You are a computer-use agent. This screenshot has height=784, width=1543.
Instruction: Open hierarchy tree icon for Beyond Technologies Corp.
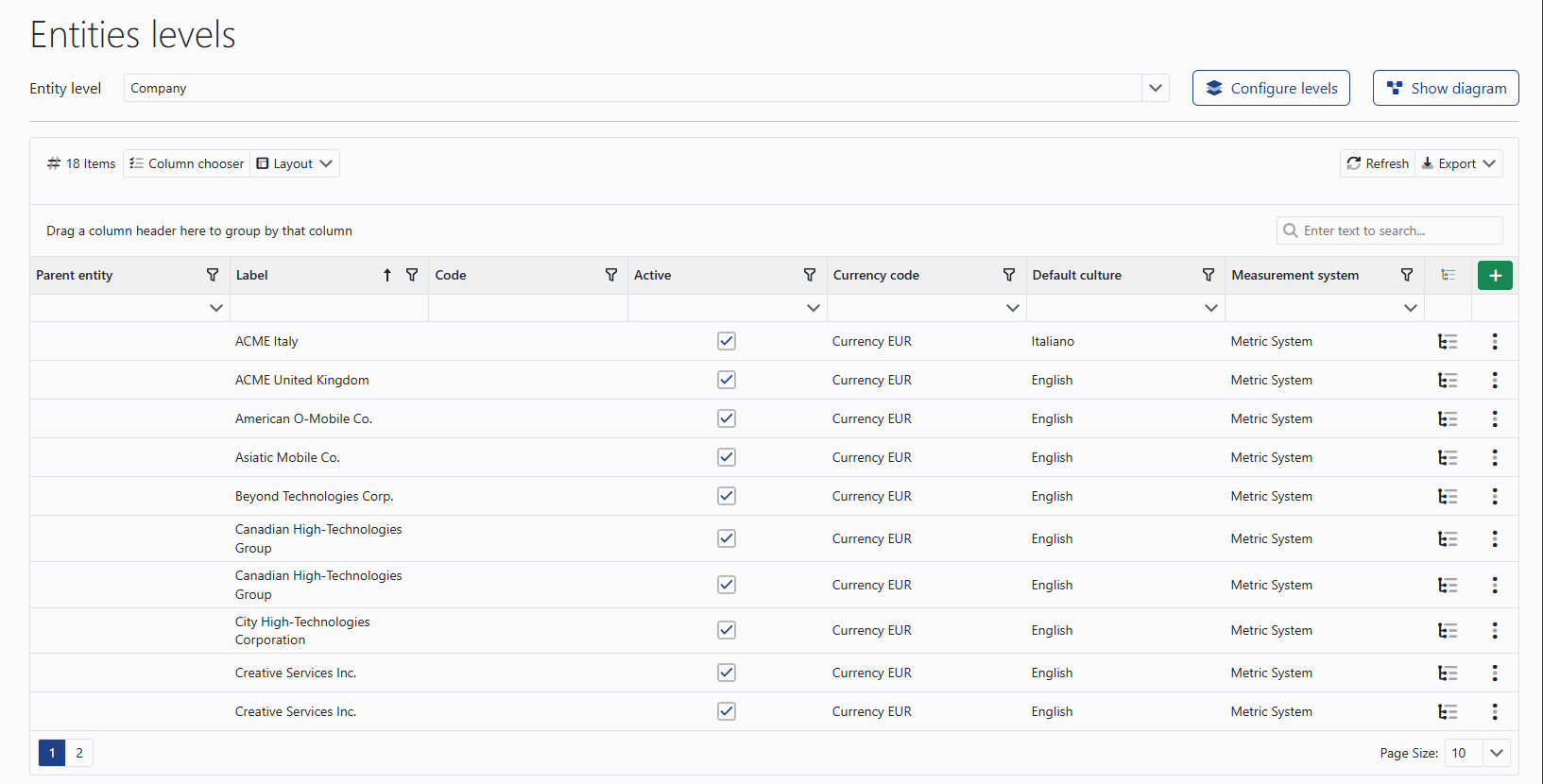click(1447, 496)
